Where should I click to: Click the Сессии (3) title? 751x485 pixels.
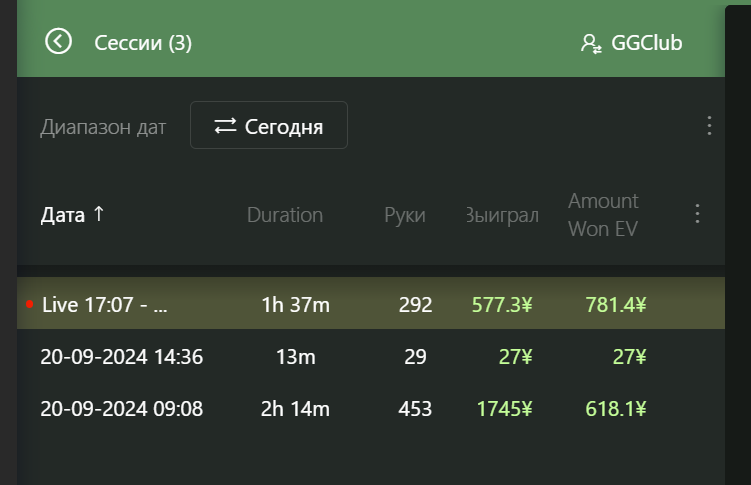[143, 43]
